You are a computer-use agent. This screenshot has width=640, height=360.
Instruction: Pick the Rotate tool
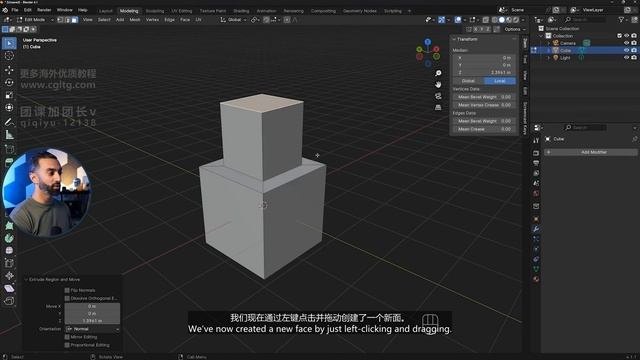9,82
